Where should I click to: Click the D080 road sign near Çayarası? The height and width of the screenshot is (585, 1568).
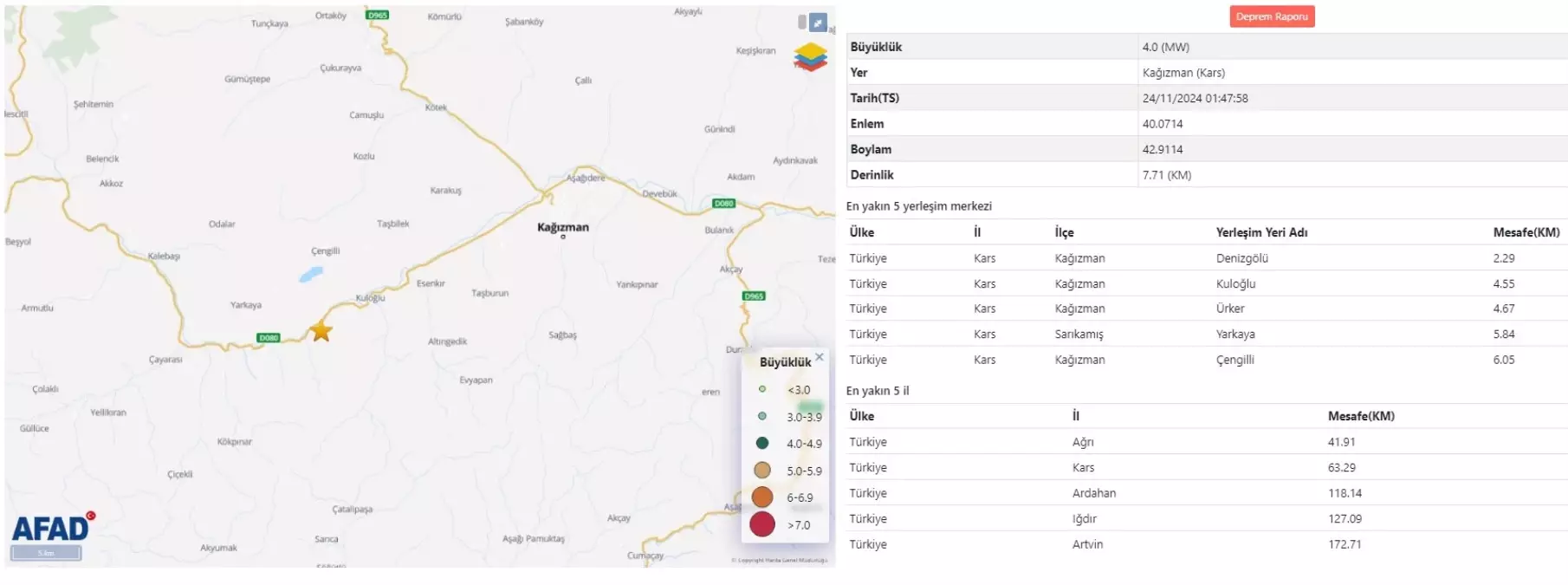point(269,337)
